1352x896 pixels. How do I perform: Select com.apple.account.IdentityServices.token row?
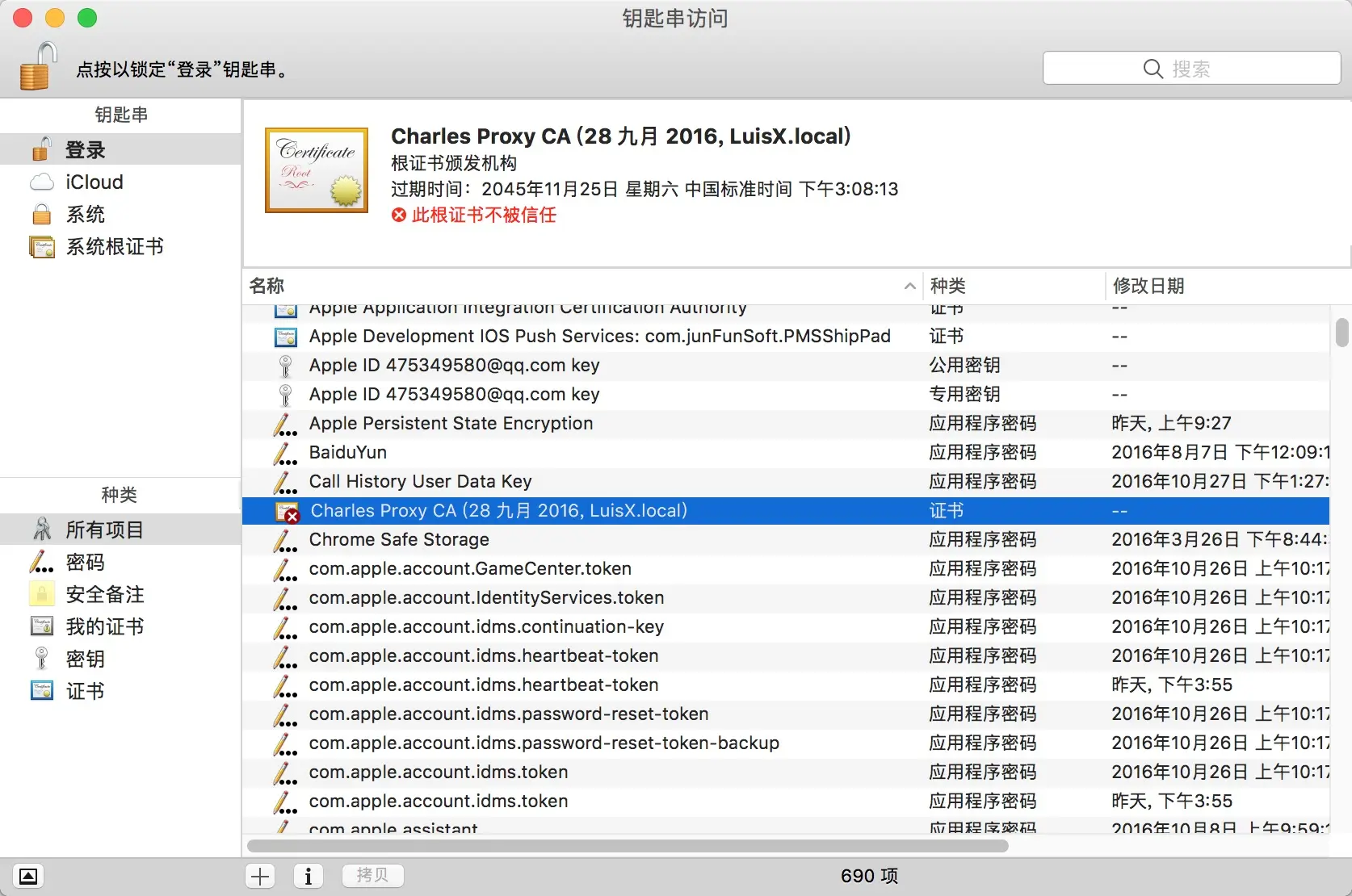[786, 598]
